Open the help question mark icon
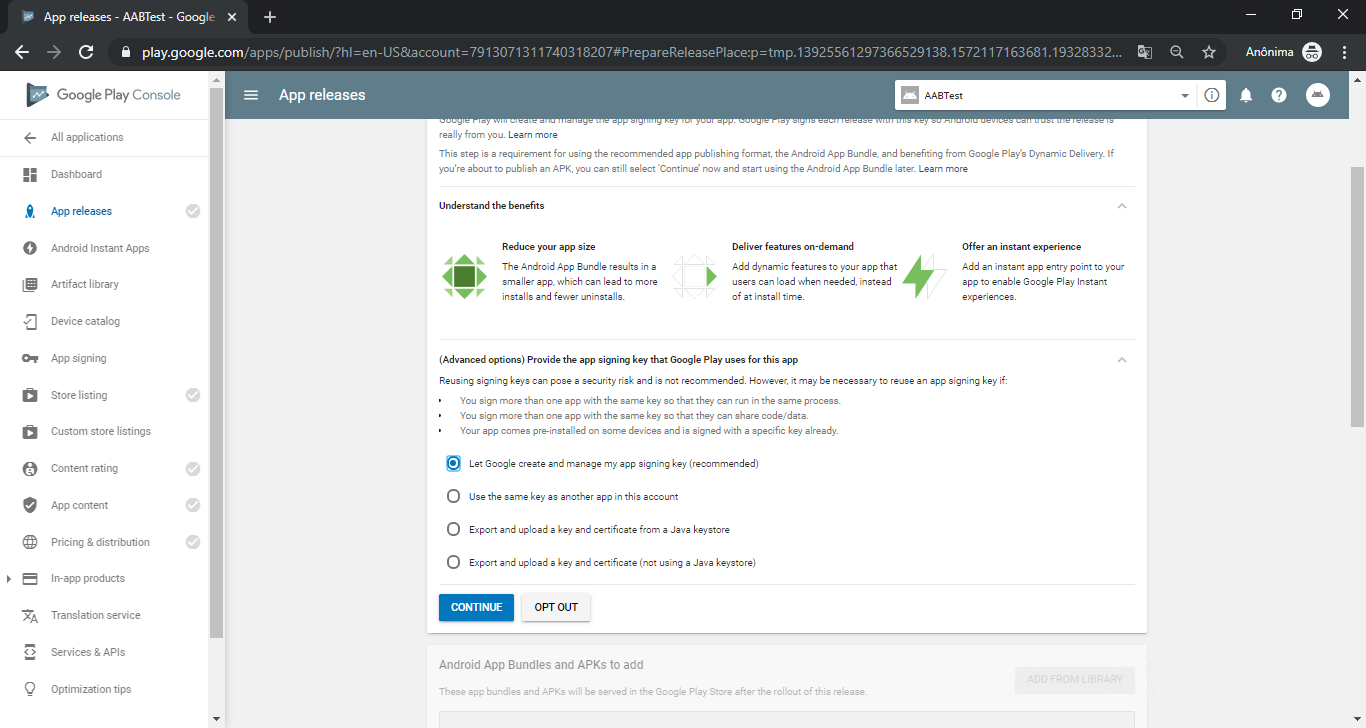1366x728 pixels. coord(1279,95)
